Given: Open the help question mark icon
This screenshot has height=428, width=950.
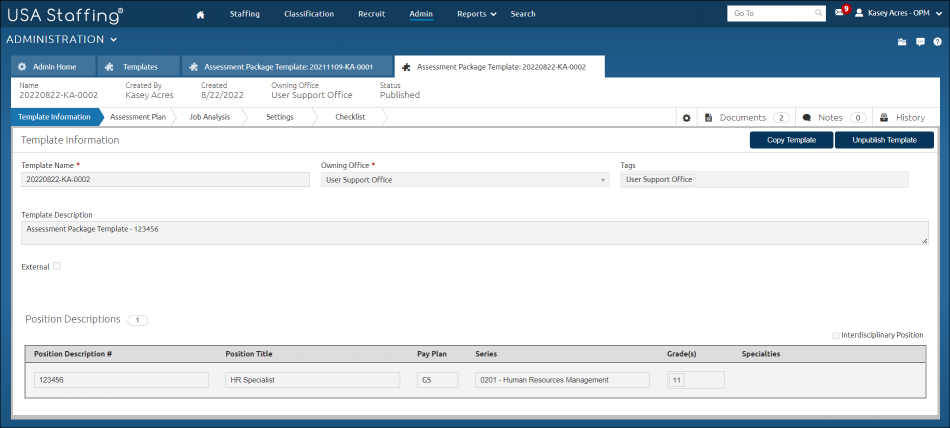Looking at the screenshot, I should [x=937, y=42].
